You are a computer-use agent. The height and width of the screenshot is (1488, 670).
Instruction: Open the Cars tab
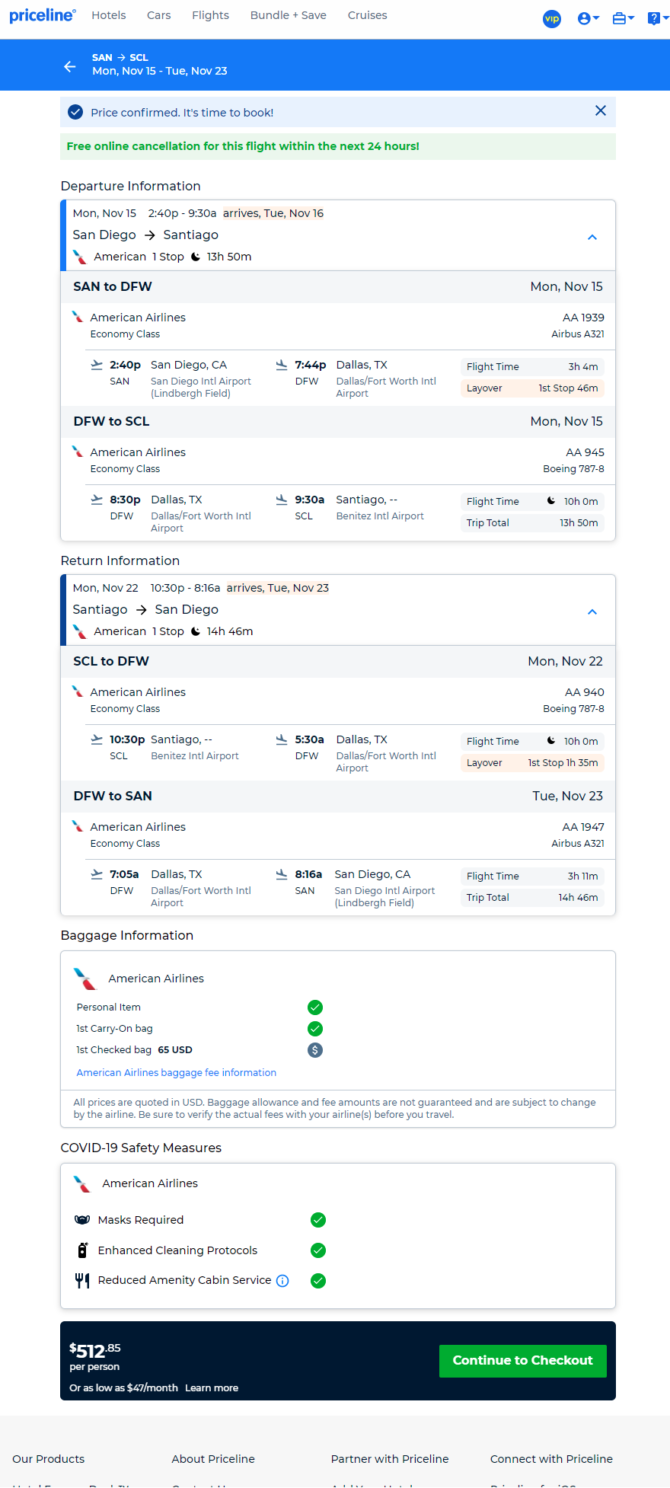(158, 16)
